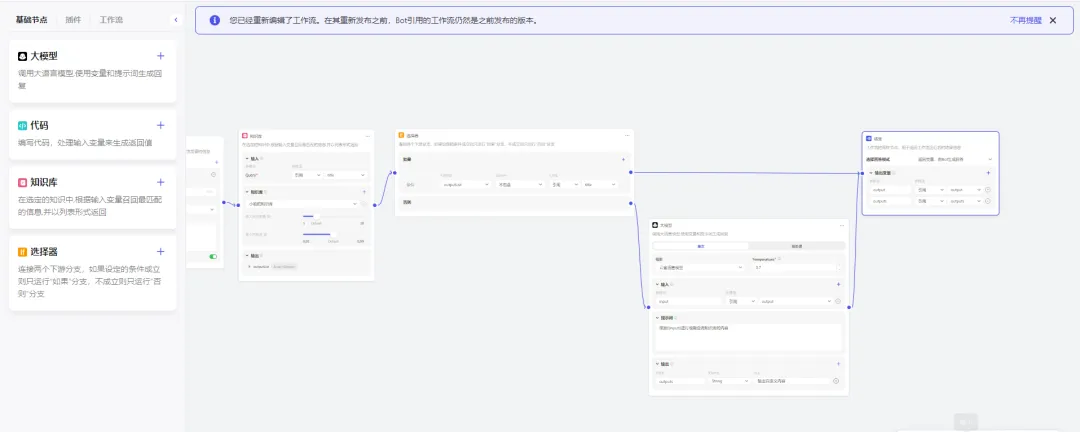Viewport: 1080px width, 432px height.
Task: Add a 大模型 node with its plus icon
Action: [x=161, y=56]
